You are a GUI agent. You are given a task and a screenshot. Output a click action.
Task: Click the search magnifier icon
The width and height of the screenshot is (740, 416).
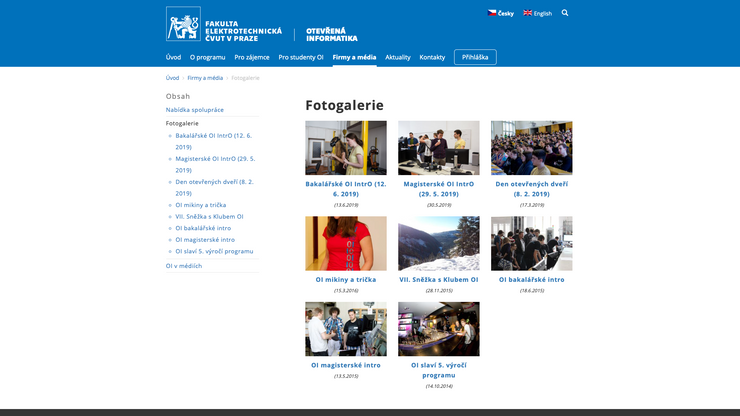point(565,13)
